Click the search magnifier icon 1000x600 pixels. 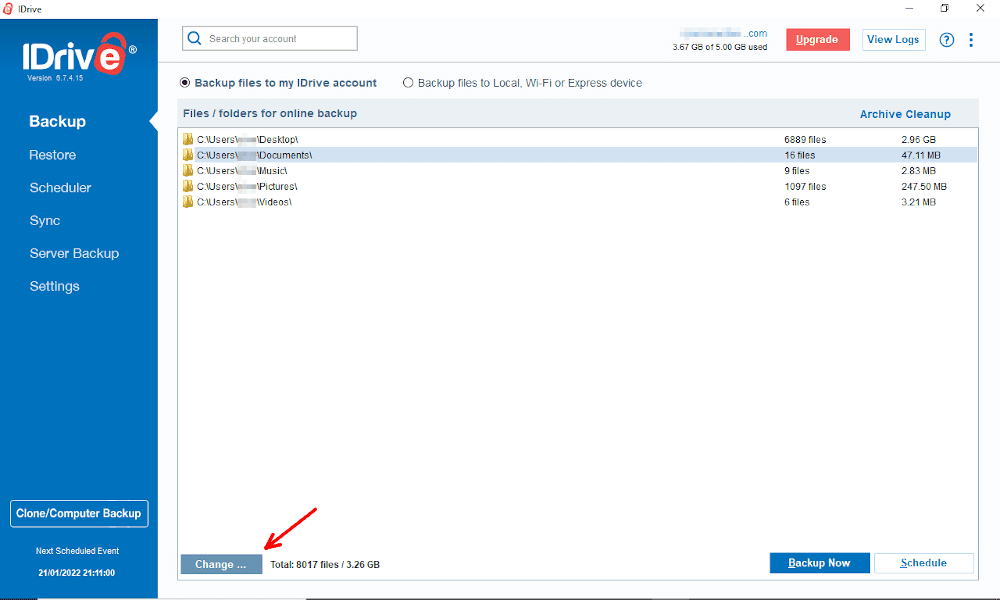[195, 38]
